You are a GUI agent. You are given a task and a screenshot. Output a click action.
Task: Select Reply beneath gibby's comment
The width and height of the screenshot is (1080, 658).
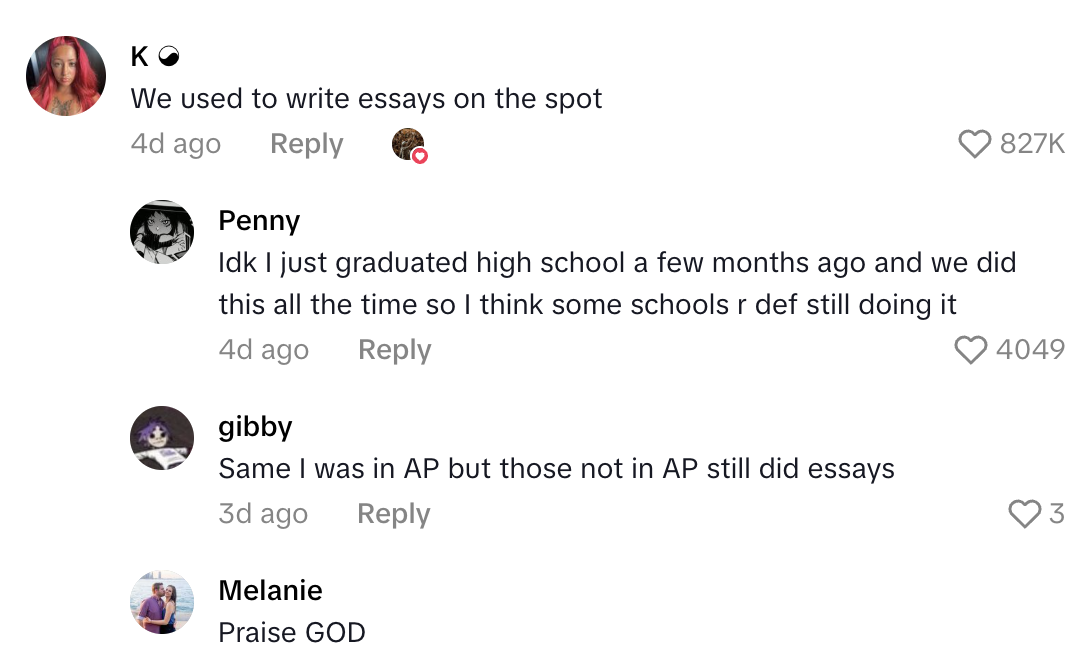tap(393, 514)
